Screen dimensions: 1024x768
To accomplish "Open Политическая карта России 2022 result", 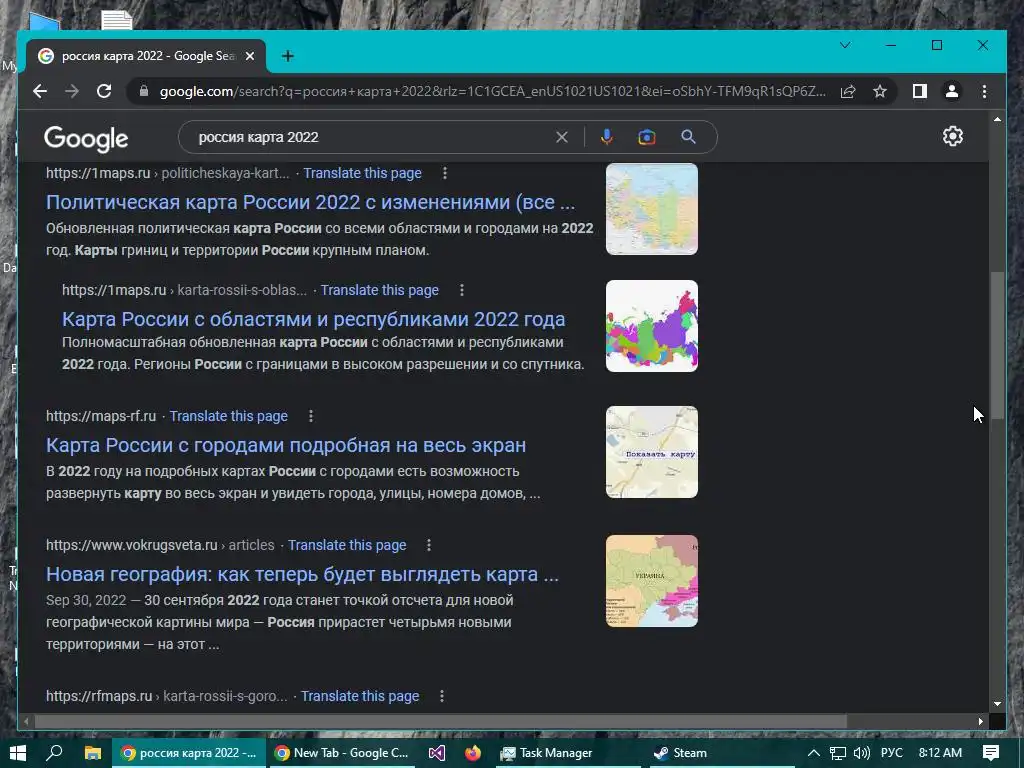I will pos(310,202).
